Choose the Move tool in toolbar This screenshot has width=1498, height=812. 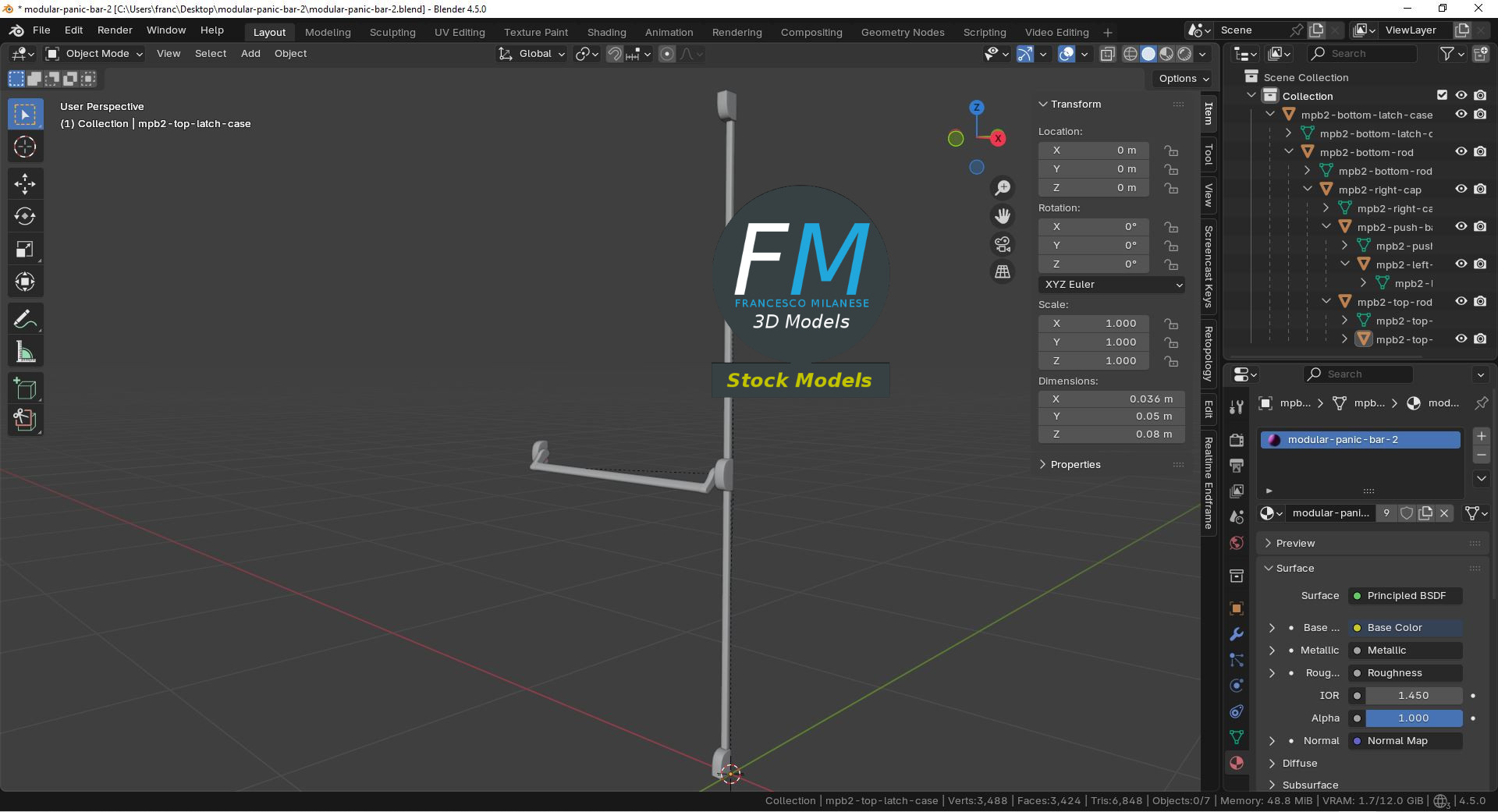(25, 184)
